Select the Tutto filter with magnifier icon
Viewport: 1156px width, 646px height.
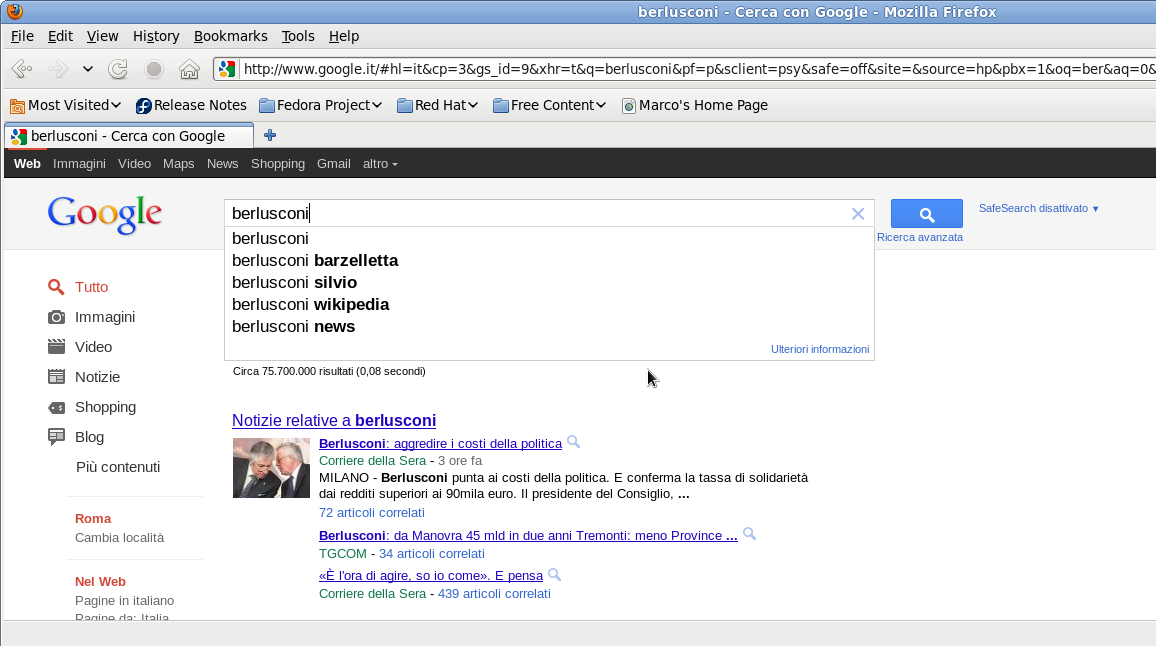(56, 287)
